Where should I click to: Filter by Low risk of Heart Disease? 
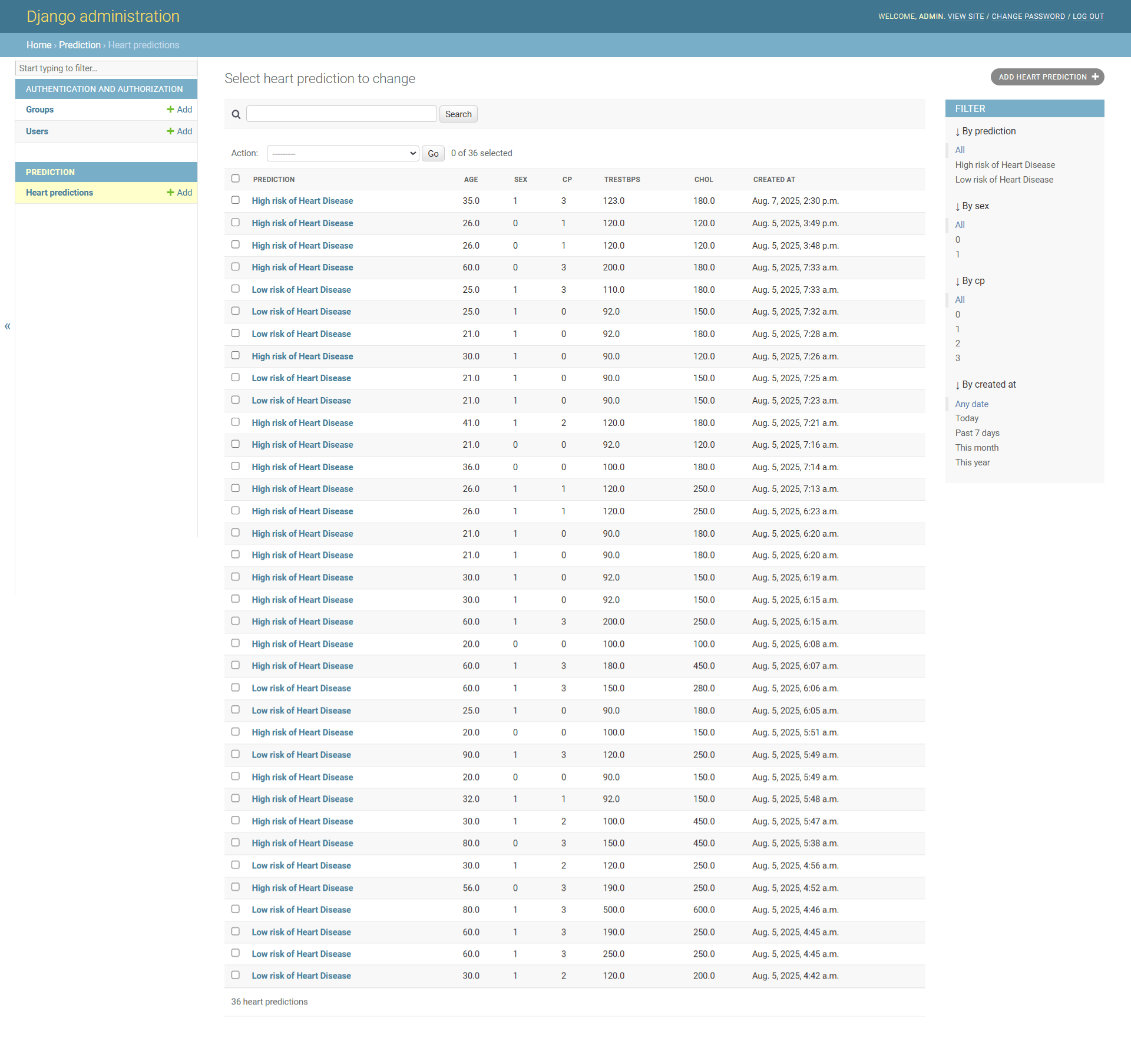pyautogui.click(x=1004, y=180)
